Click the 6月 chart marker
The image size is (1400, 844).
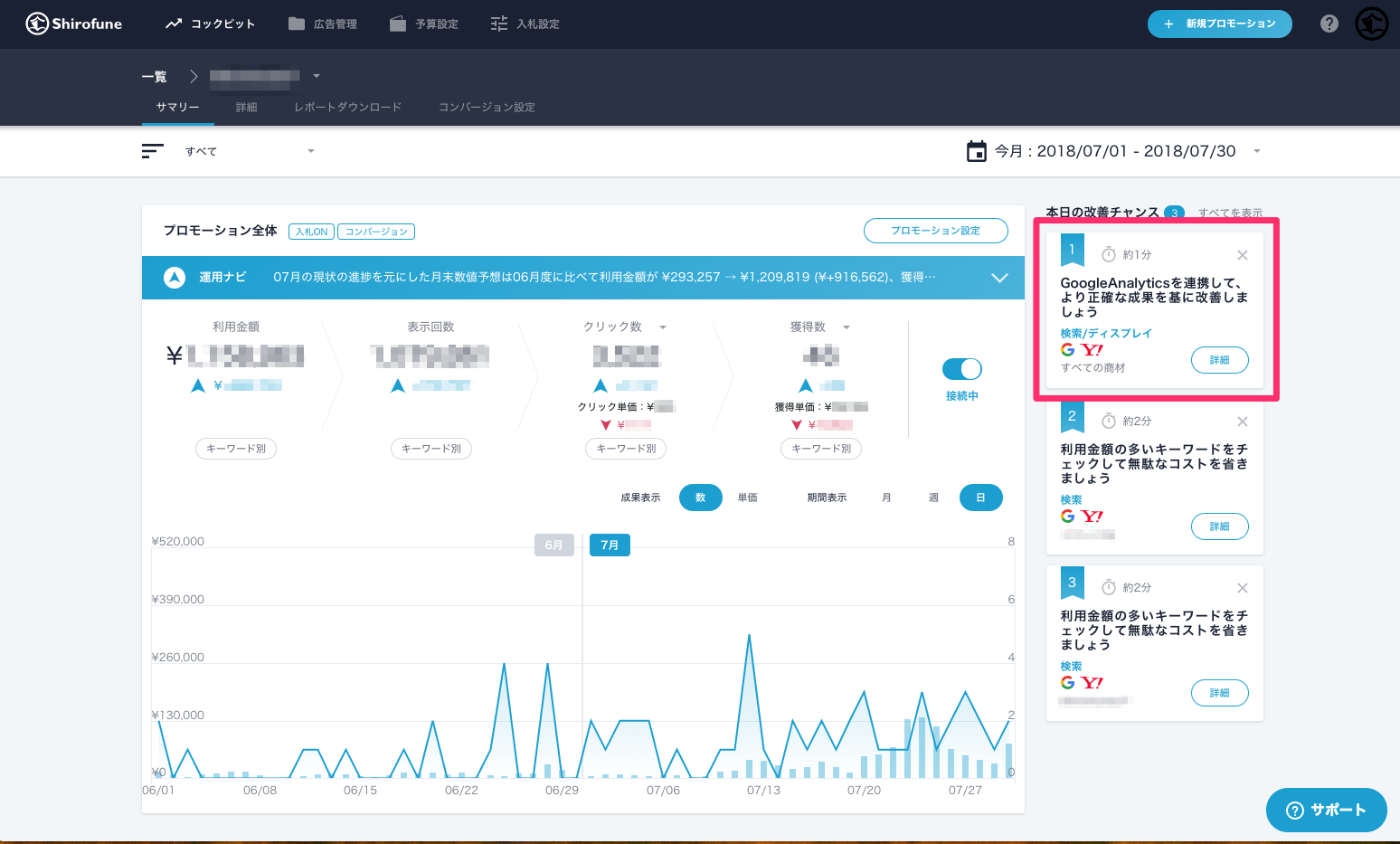554,545
